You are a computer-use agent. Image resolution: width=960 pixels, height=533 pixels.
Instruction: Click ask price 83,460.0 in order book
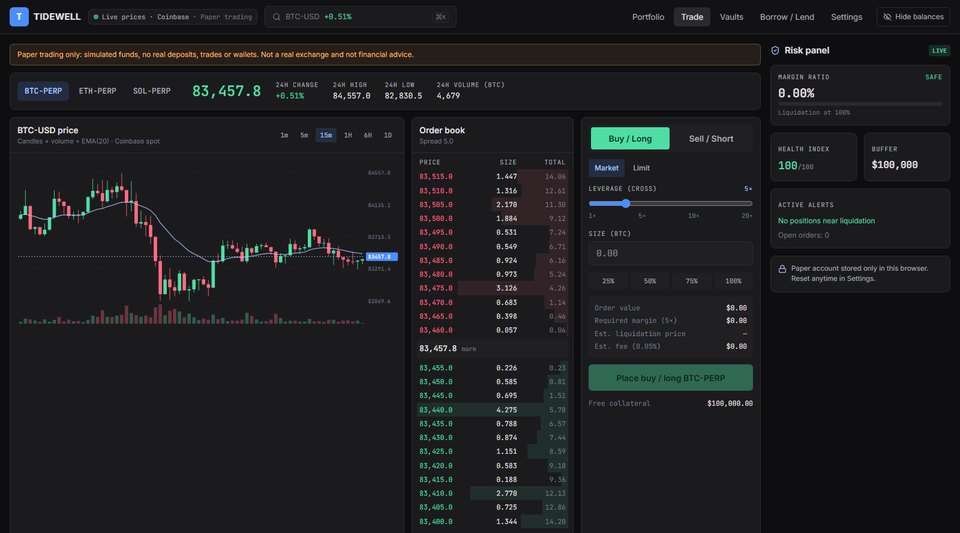436,330
